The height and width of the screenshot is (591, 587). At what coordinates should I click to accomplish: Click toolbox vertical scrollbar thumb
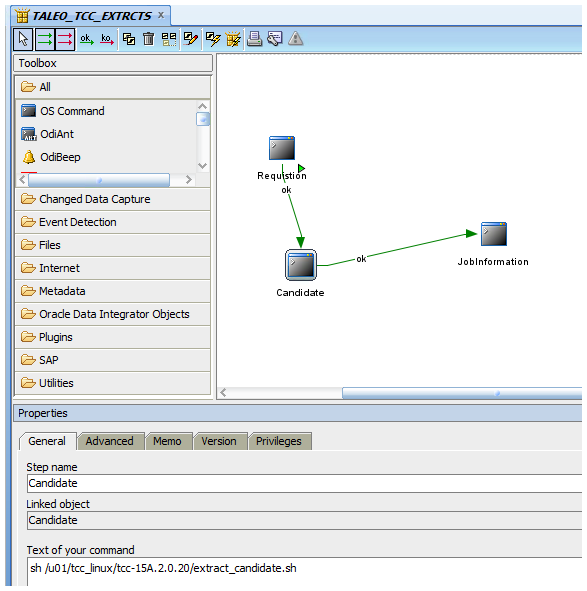click(x=203, y=119)
